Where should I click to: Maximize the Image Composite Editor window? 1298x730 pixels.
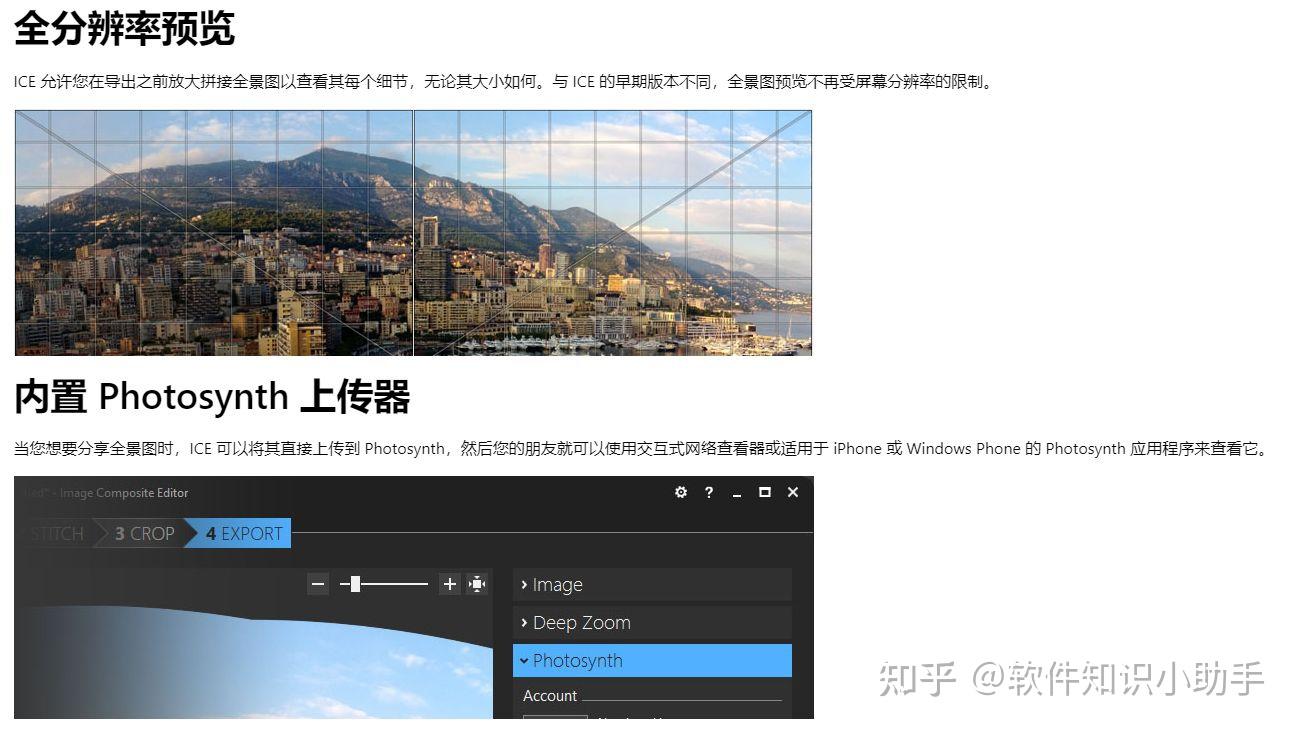(765, 492)
